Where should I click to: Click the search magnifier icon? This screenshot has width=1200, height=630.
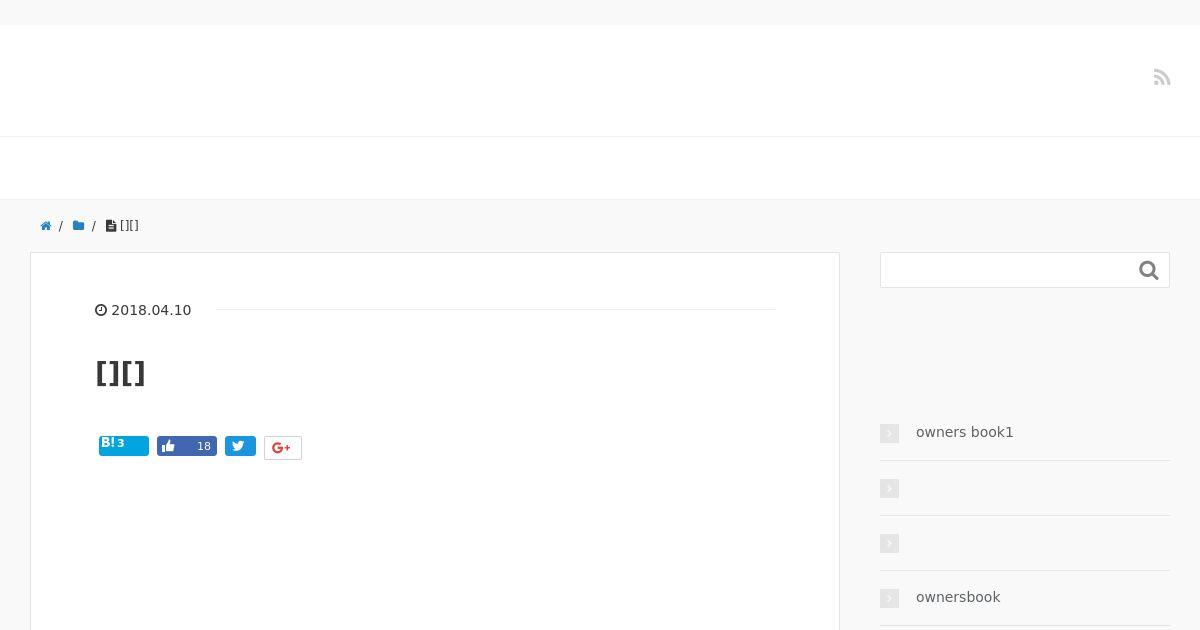[x=1149, y=270]
